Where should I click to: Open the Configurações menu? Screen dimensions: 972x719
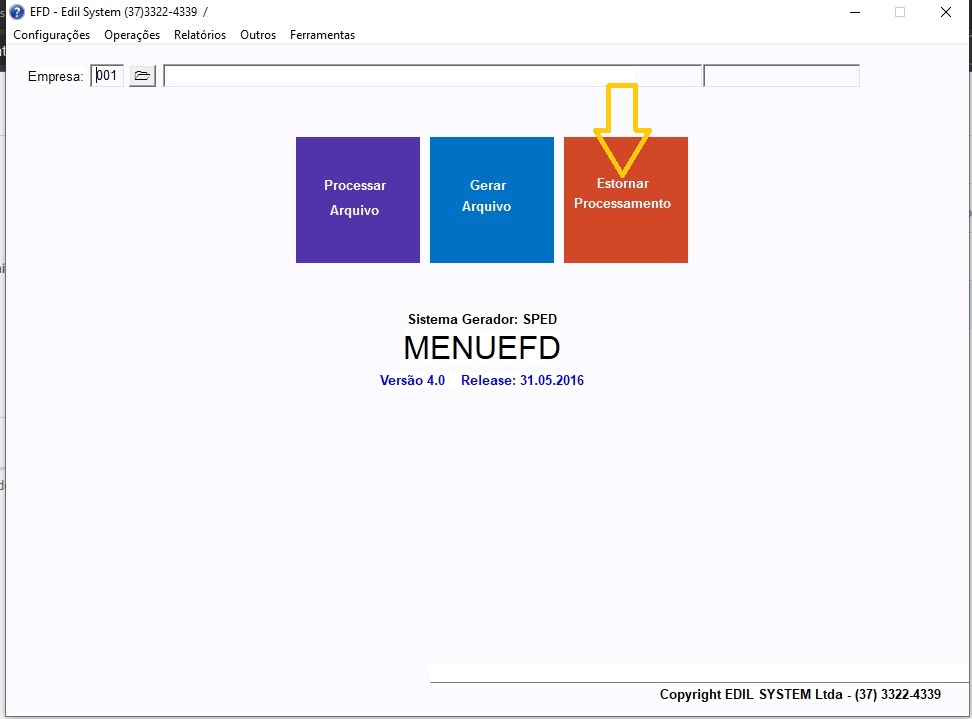point(51,35)
